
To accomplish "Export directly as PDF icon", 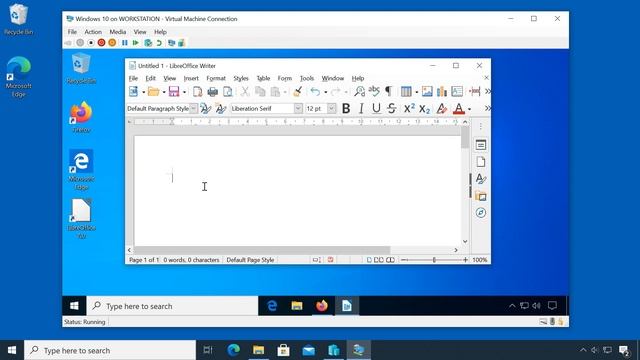I will [x=198, y=91].
